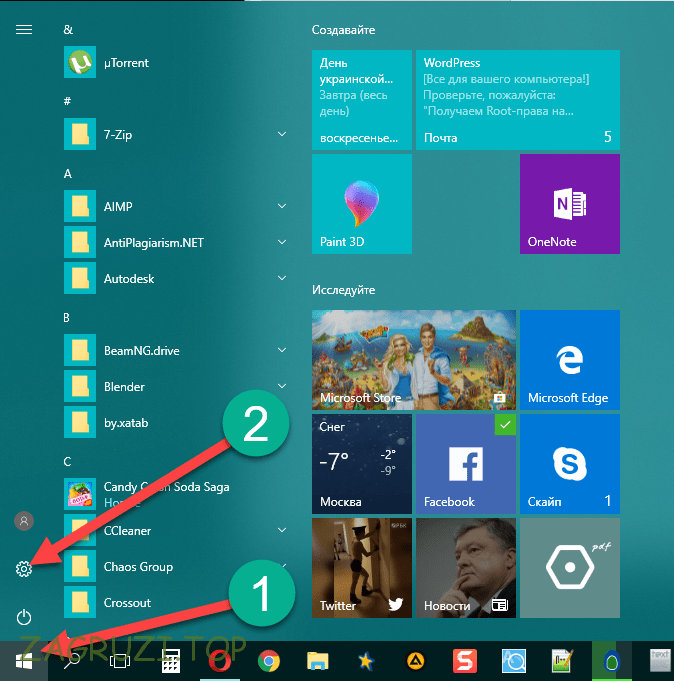
Task: Click the letter B section header
Action: pyautogui.click(x=66, y=317)
